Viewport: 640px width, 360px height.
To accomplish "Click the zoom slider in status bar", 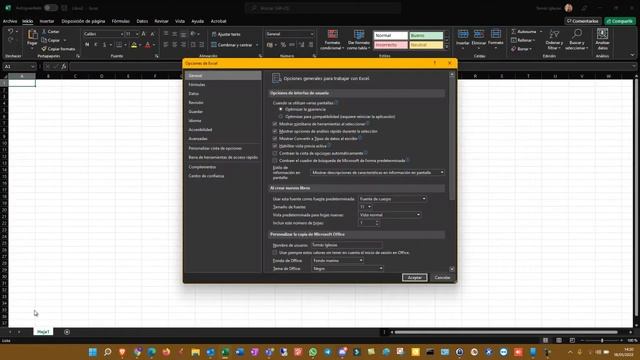I will coord(602,340).
